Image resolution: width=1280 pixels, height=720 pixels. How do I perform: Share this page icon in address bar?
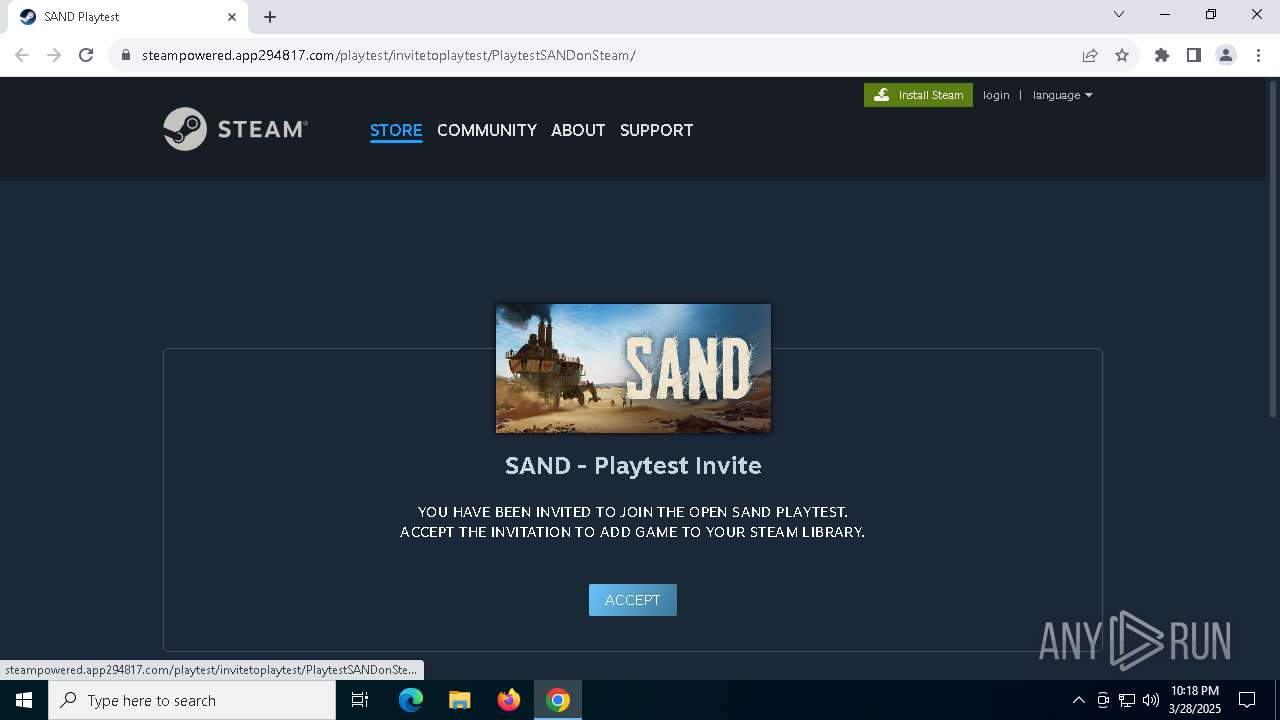[x=1090, y=55]
